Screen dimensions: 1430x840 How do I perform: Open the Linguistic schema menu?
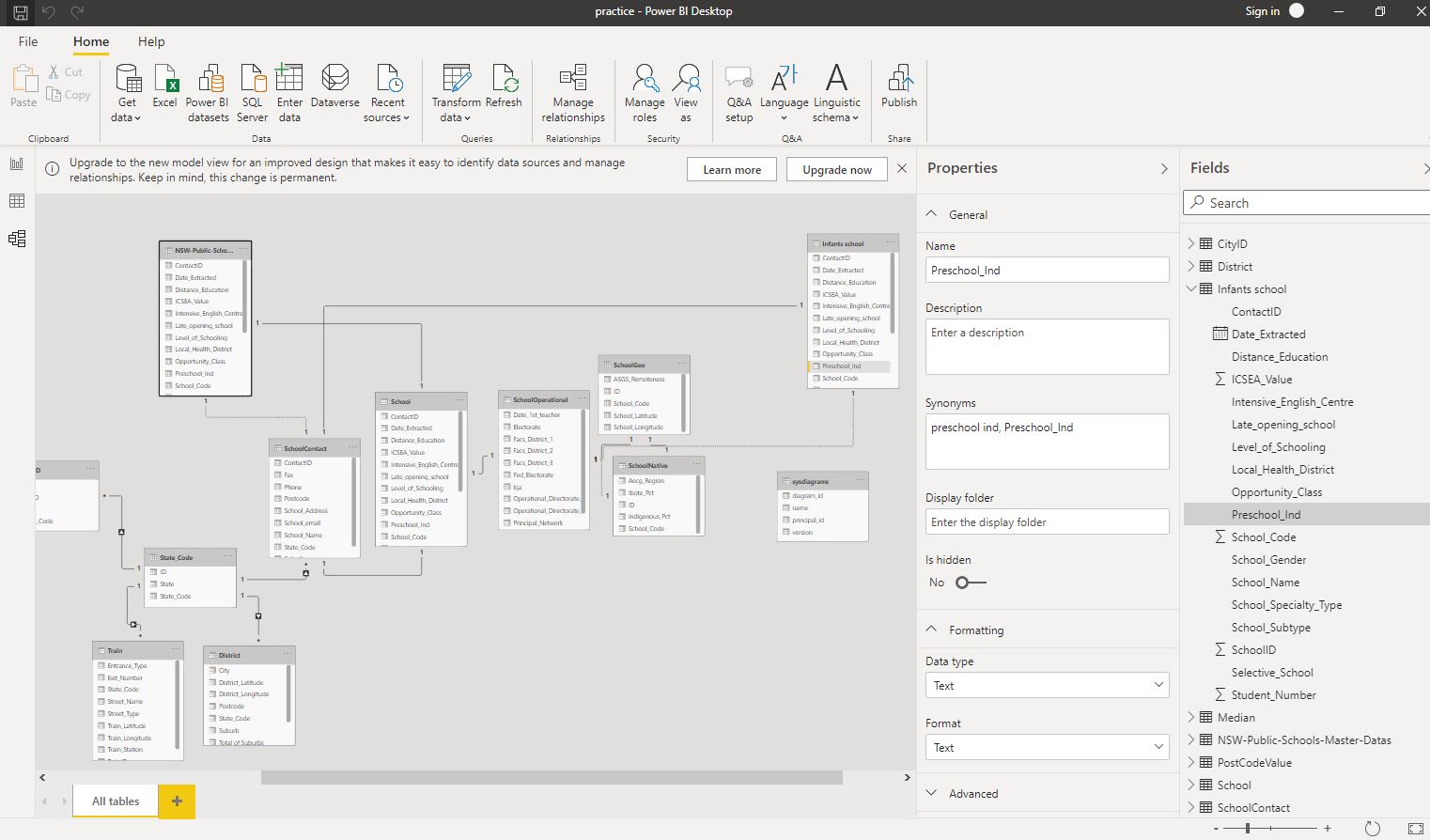[836, 94]
